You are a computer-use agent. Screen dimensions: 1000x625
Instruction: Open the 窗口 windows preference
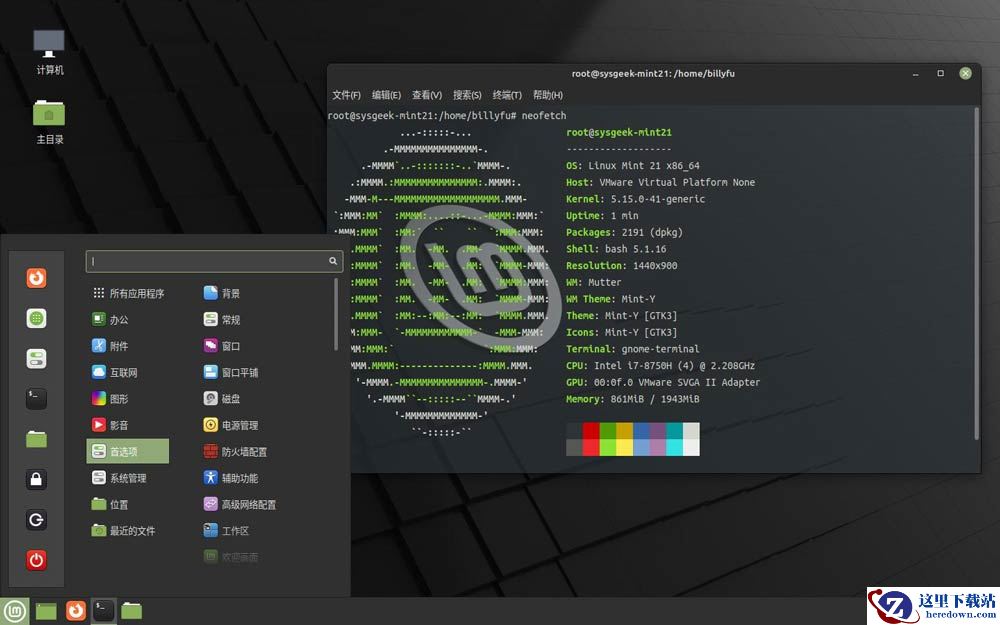(x=222, y=346)
